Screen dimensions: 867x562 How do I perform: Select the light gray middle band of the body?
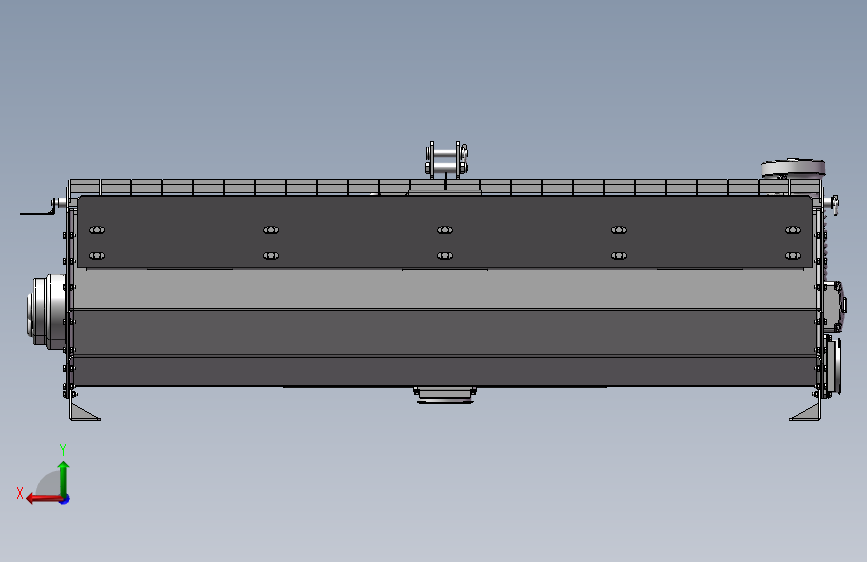[x=445, y=289]
